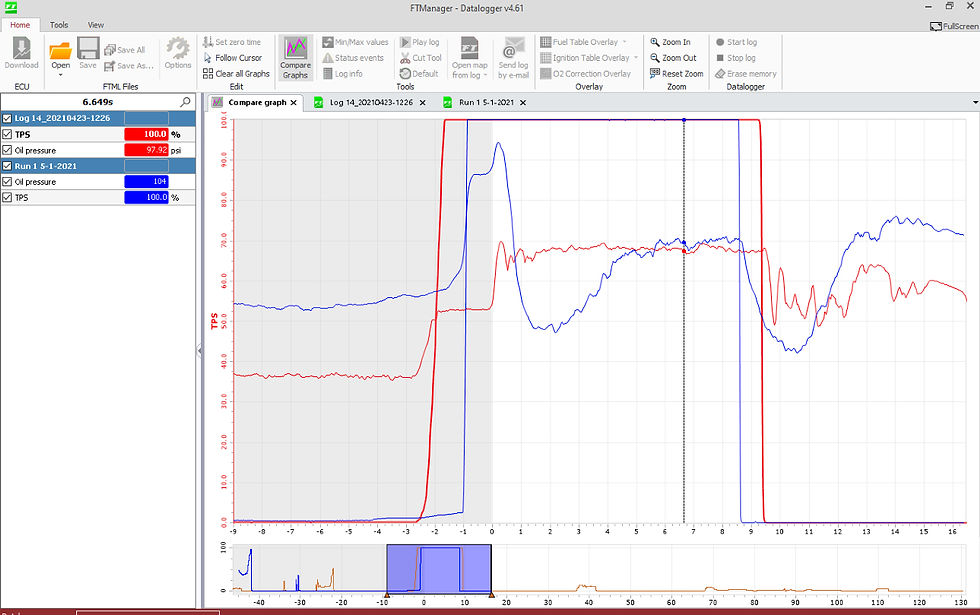Uncheck the Log 14_20210423-1226 group checkbox

click(8, 118)
